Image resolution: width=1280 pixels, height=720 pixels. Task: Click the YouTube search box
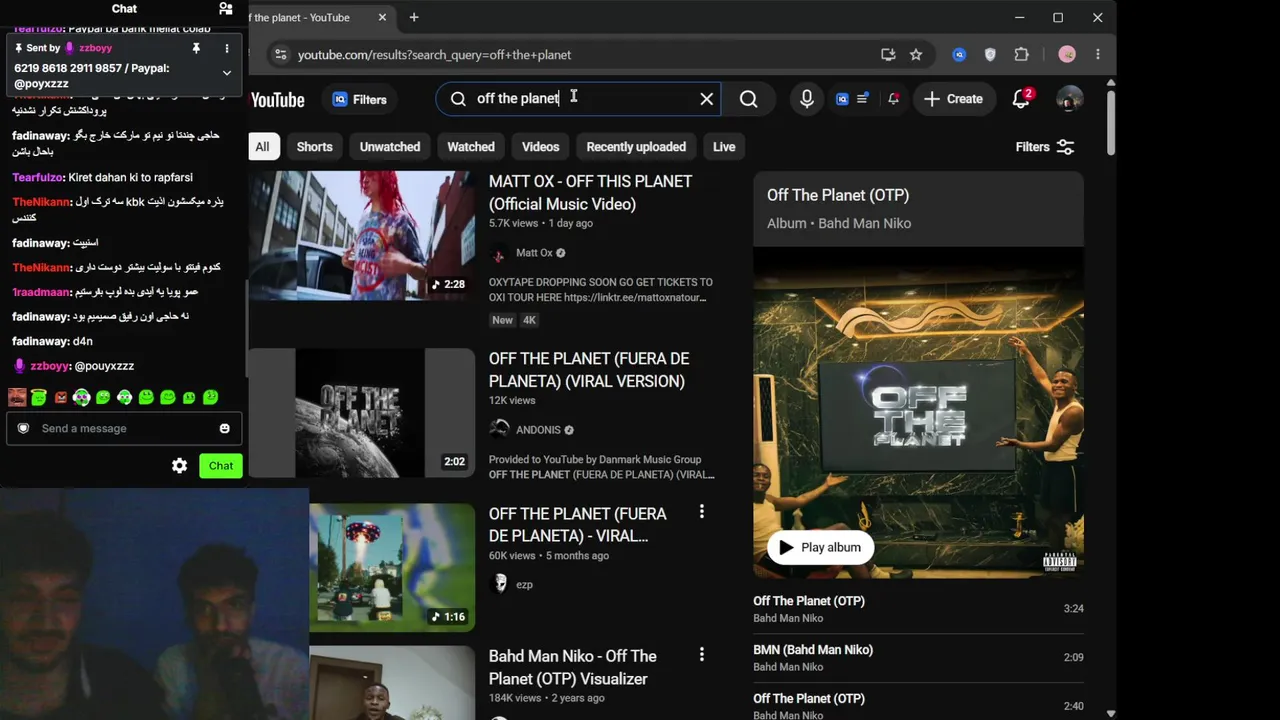click(580, 98)
